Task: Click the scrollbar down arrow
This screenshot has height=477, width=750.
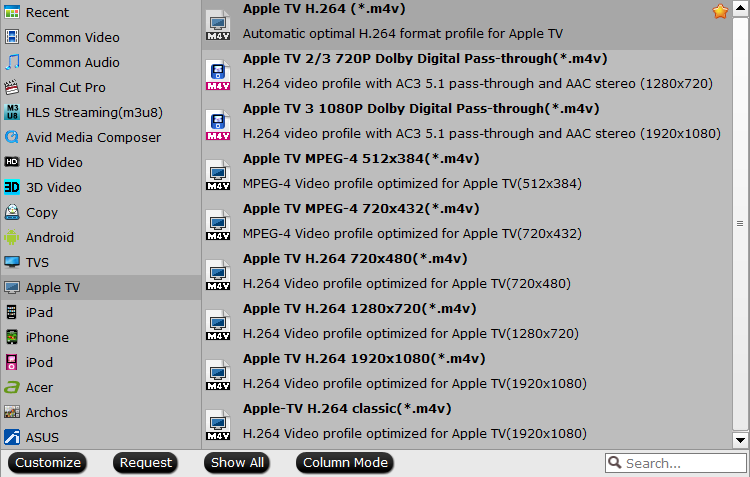Action: [740, 440]
